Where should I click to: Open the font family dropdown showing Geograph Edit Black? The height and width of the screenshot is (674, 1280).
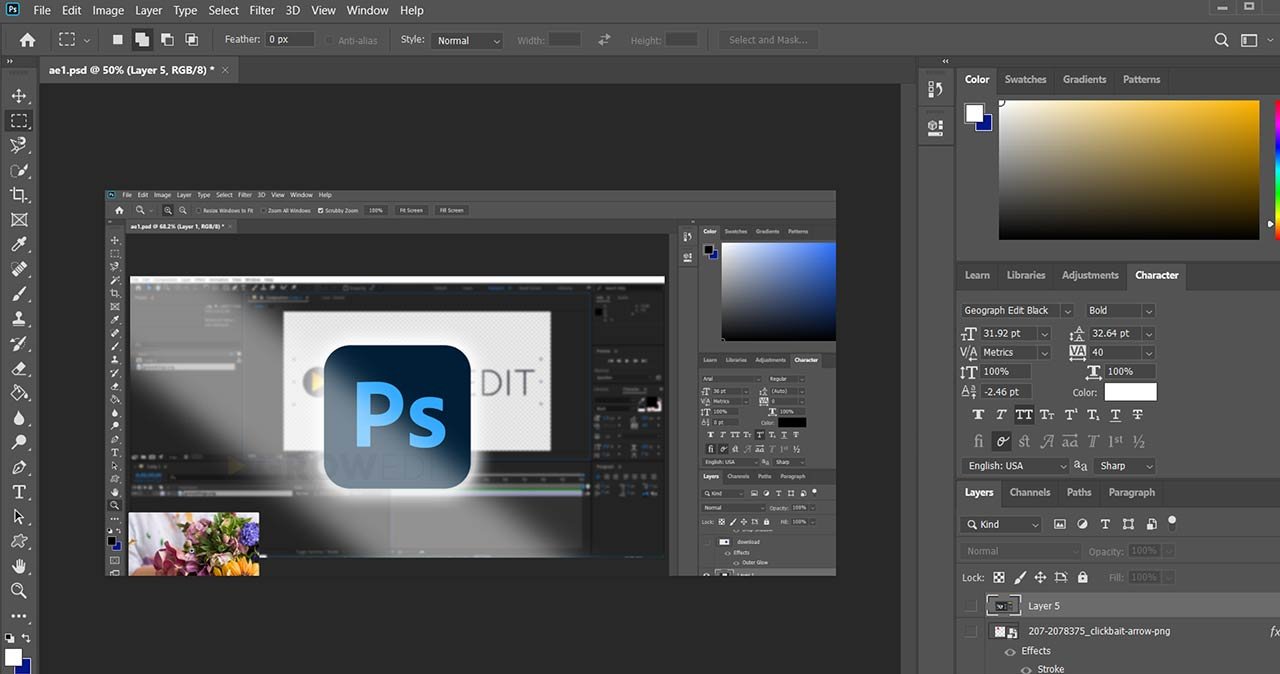point(1017,311)
